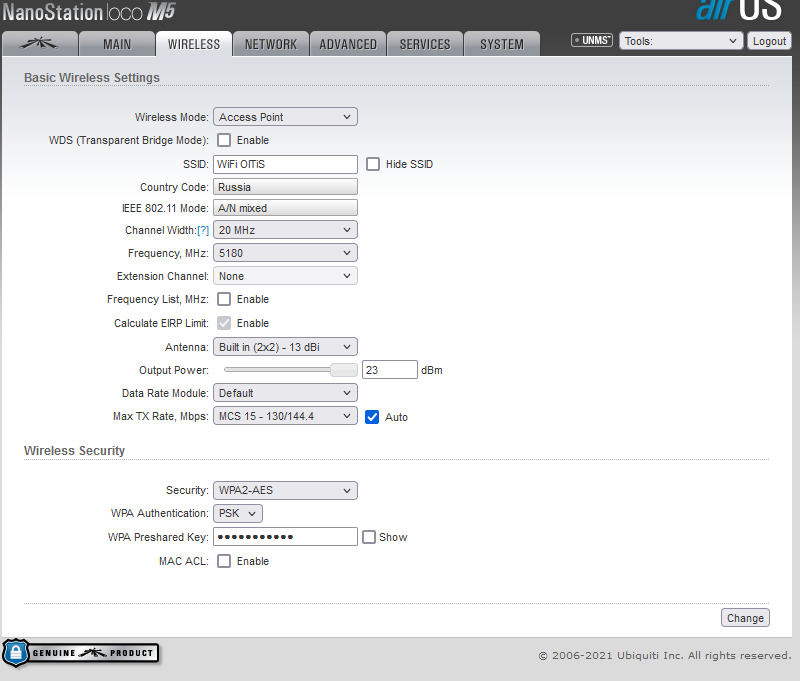Screen dimensions: 800x681
Task: Open Channel Width help [?] link
Action: [203, 231]
